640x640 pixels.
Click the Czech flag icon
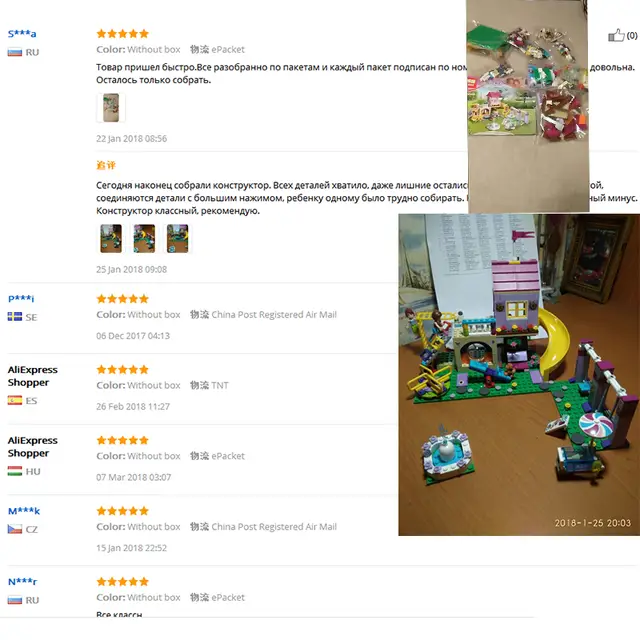tap(15, 529)
